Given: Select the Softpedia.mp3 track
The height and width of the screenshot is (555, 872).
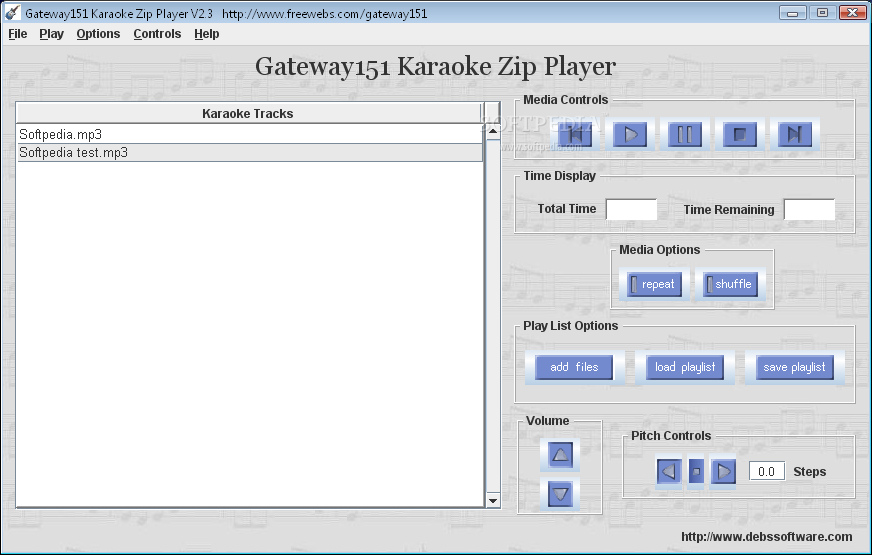Looking at the screenshot, I should click(250, 134).
